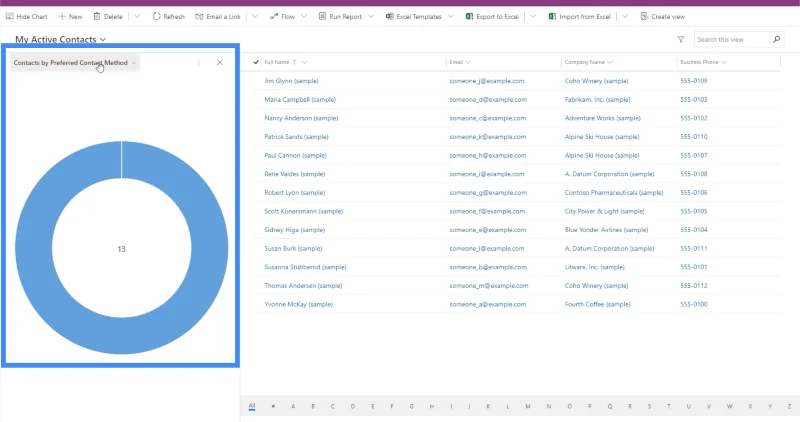This screenshot has height=422, width=800.
Task: Open Sidney Higa (sample) contact
Action: point(294,230)
